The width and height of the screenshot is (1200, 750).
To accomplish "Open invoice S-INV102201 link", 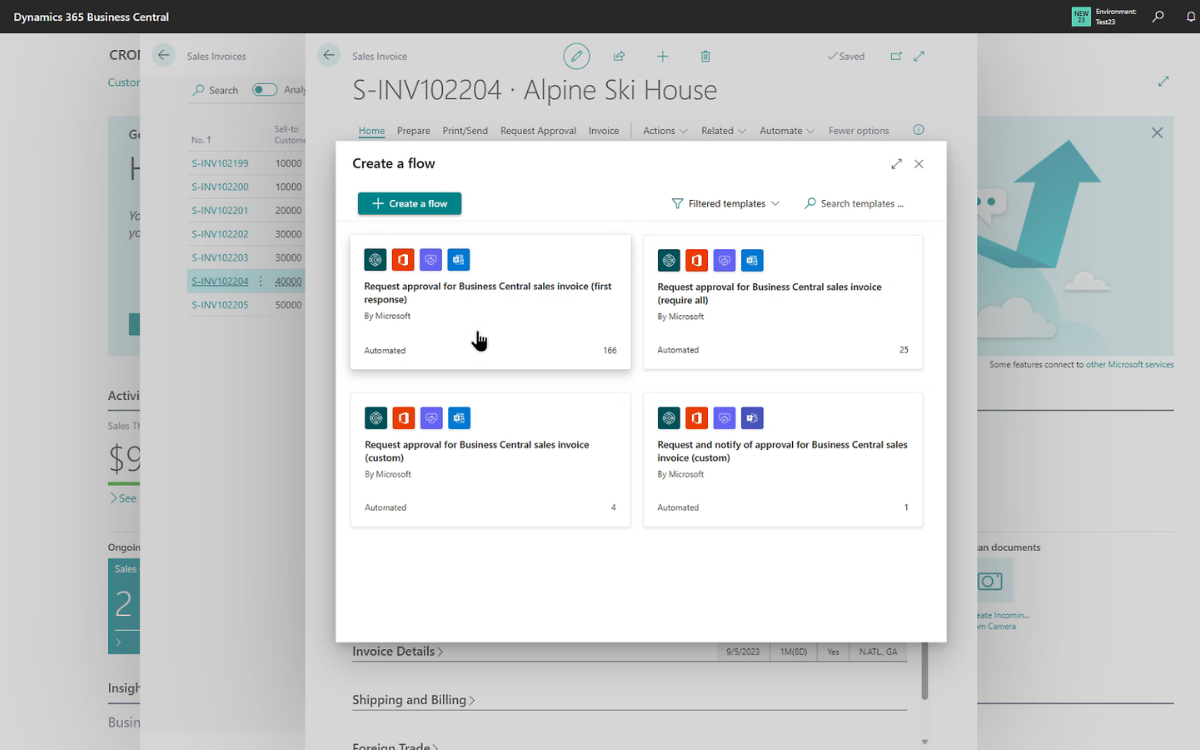I will coord(220,210).
